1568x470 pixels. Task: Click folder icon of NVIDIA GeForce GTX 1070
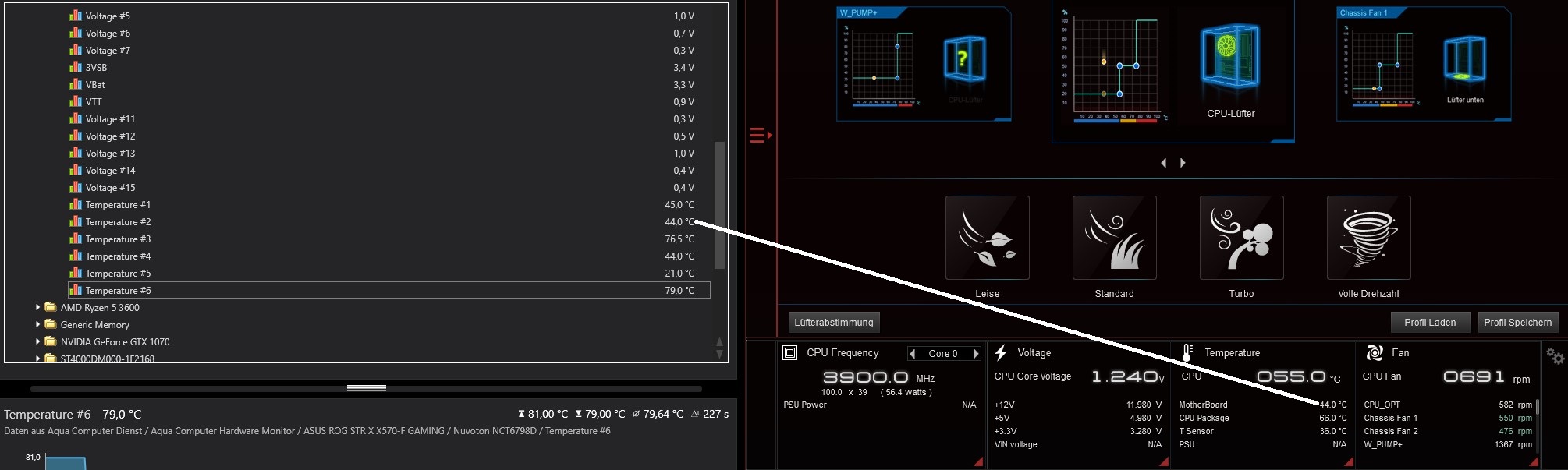[x=51, y=341]
